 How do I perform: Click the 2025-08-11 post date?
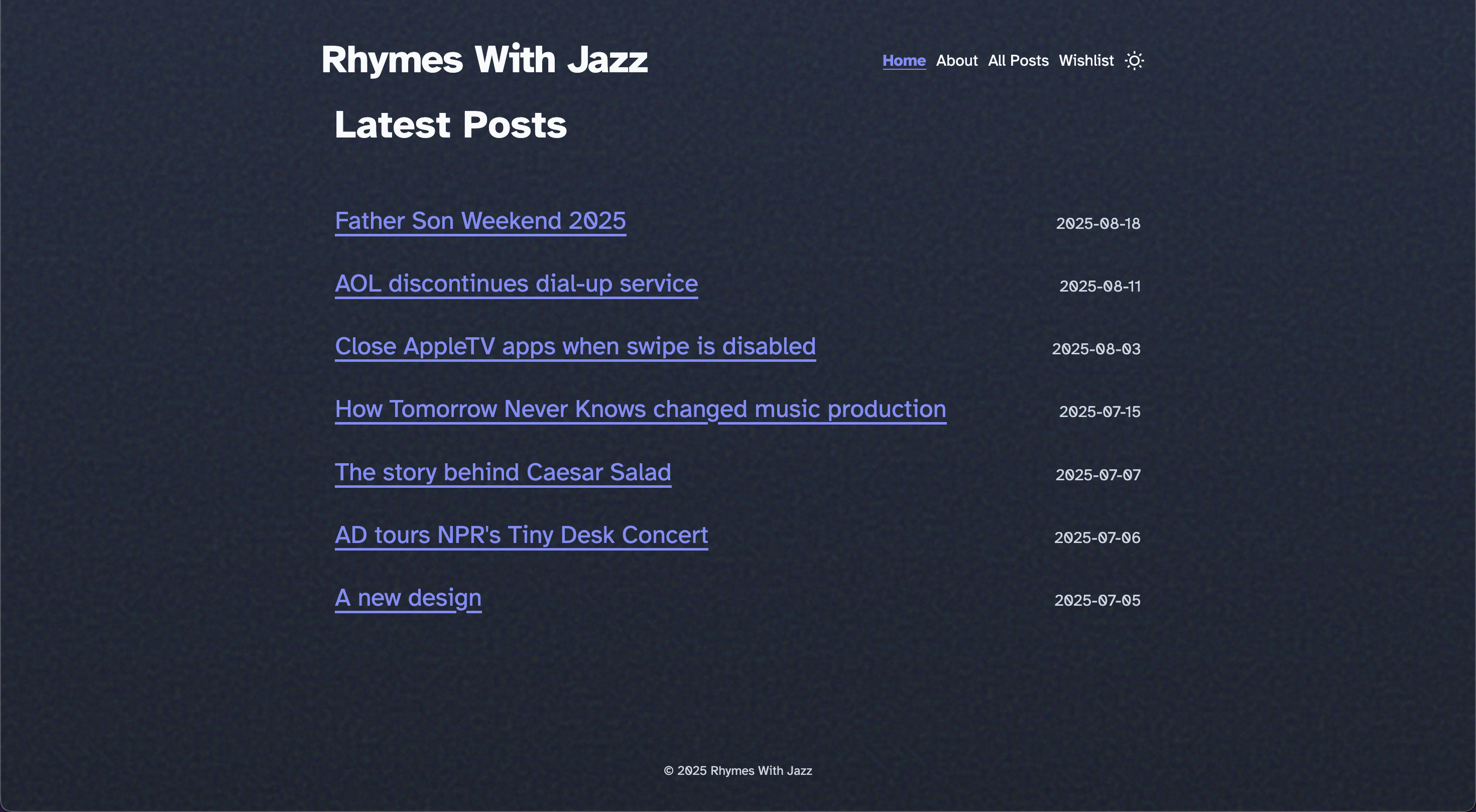click(x=1099, y=287)
